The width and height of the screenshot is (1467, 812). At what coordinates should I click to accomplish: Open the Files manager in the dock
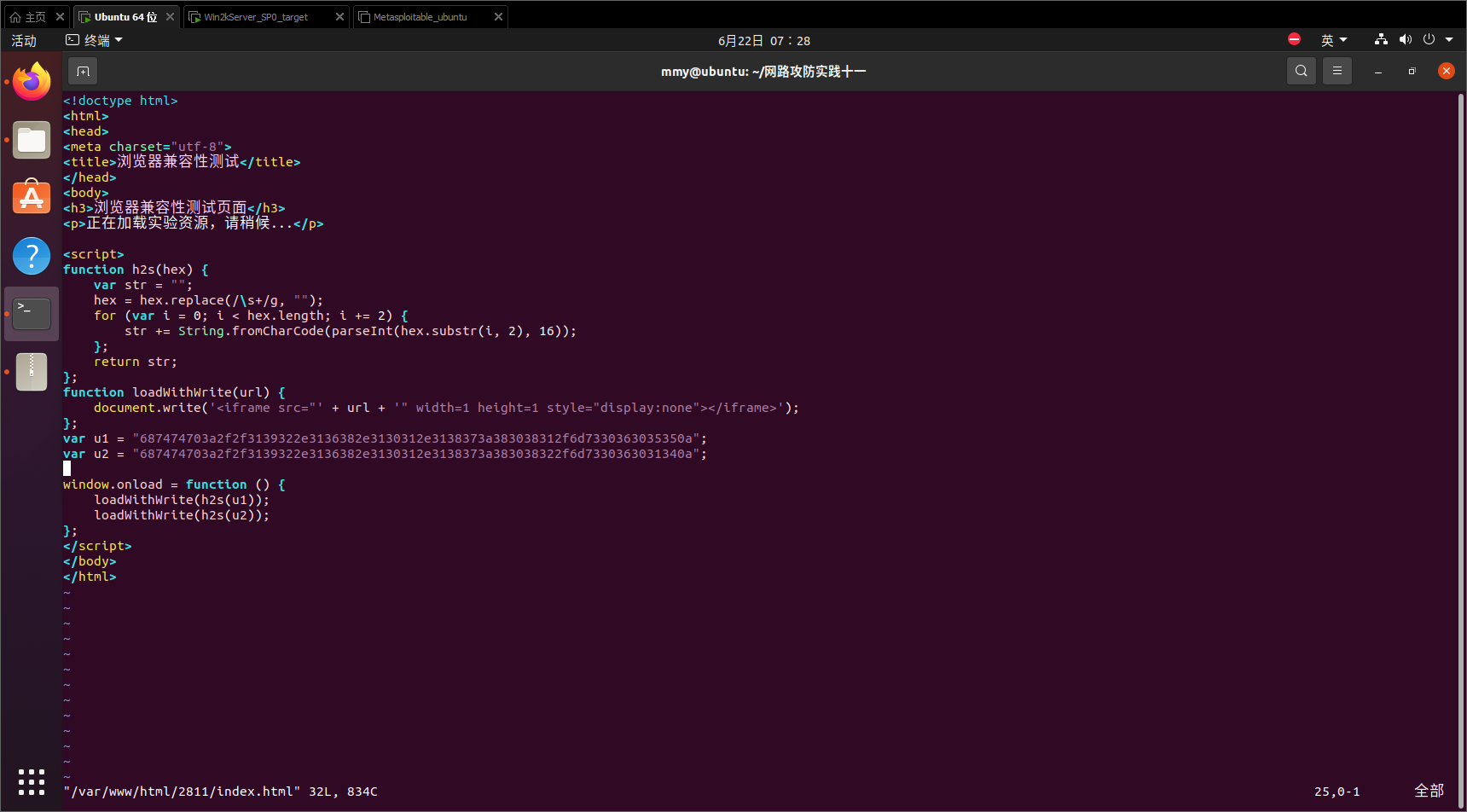point(32,140)
